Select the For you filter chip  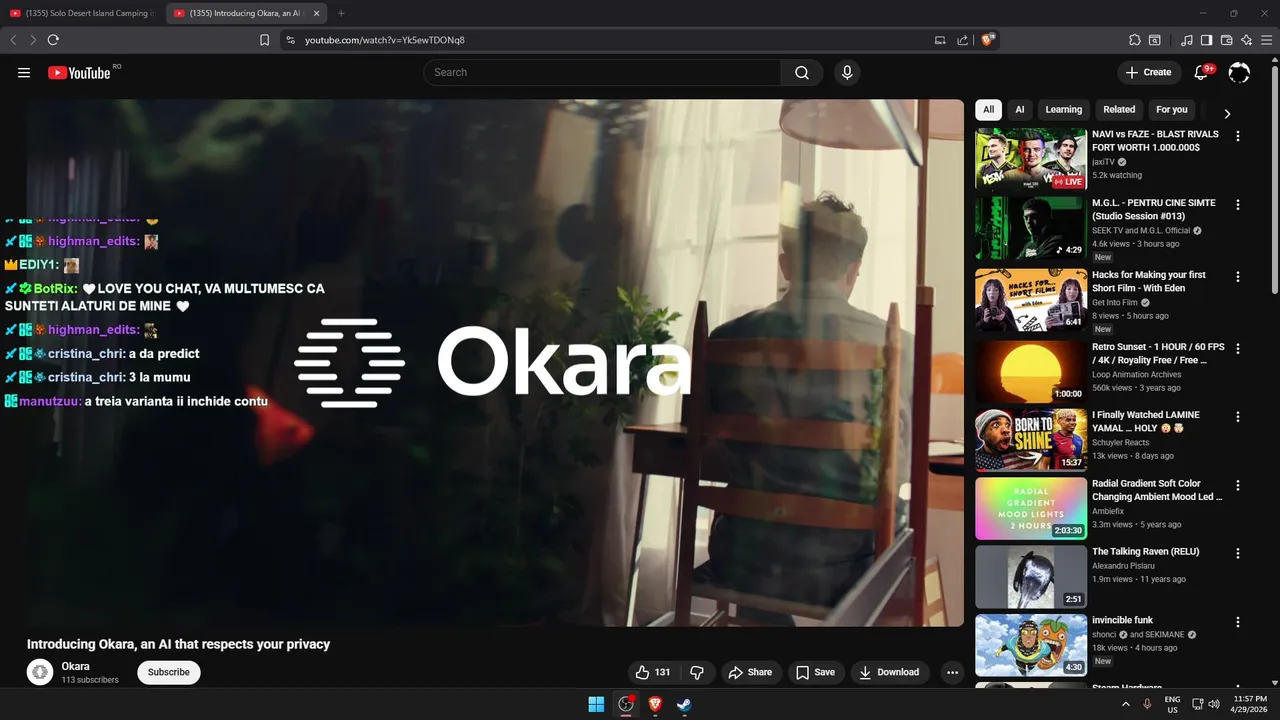click(1172, 110)
